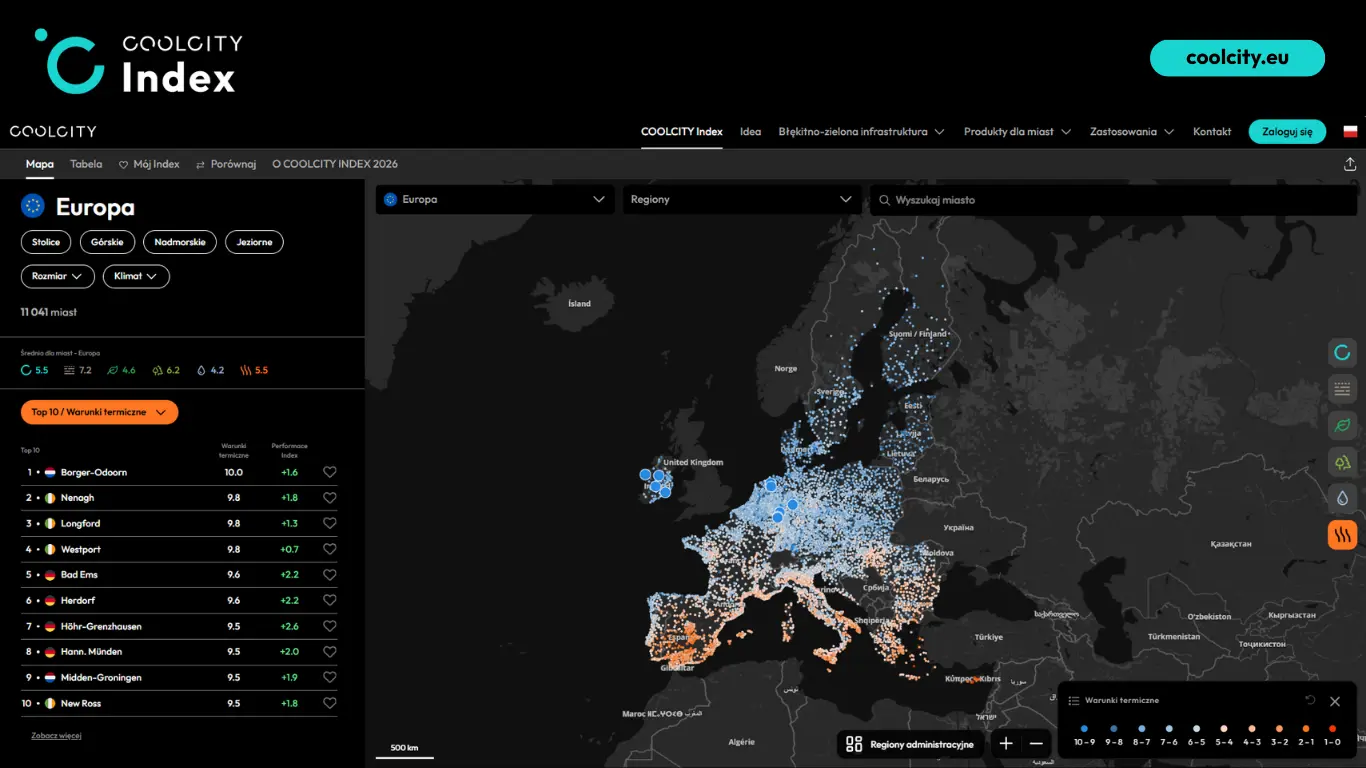Filter by Stolice
Viewport: 1366px width, 768px height.
(46, 242)
